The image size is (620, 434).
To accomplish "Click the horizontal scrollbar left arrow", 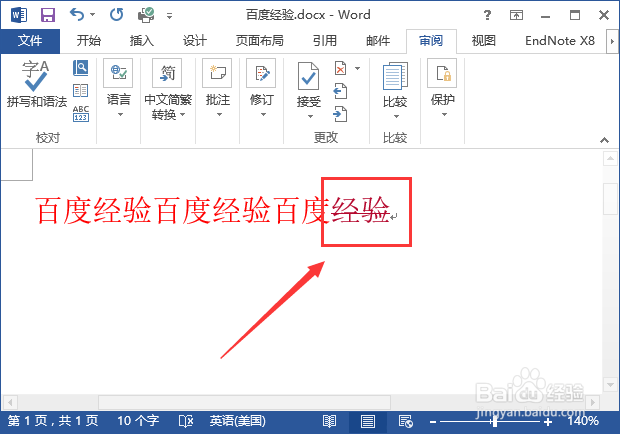I will coord(10,403).
